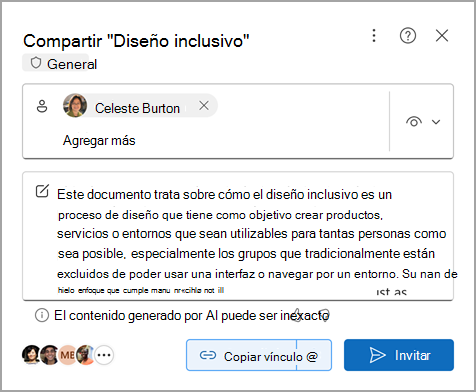
Task: Expand the permissions dropdown chevron
Action: [436, 122]
